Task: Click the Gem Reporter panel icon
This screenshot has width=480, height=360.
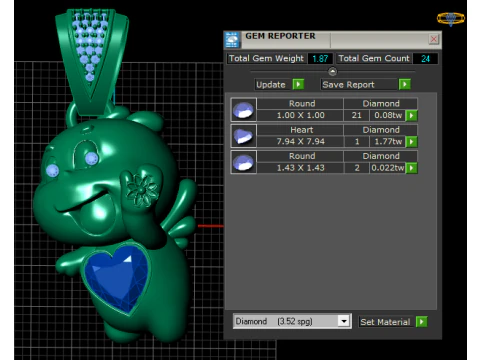Action: pos(232,40)
